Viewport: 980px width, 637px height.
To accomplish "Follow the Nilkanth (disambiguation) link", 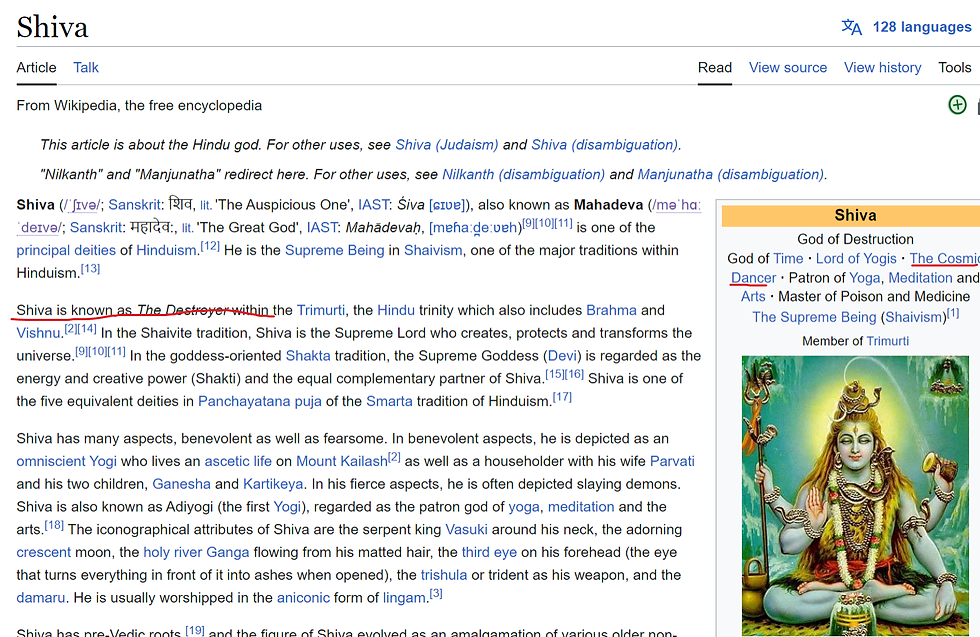I will coord(523,174).
